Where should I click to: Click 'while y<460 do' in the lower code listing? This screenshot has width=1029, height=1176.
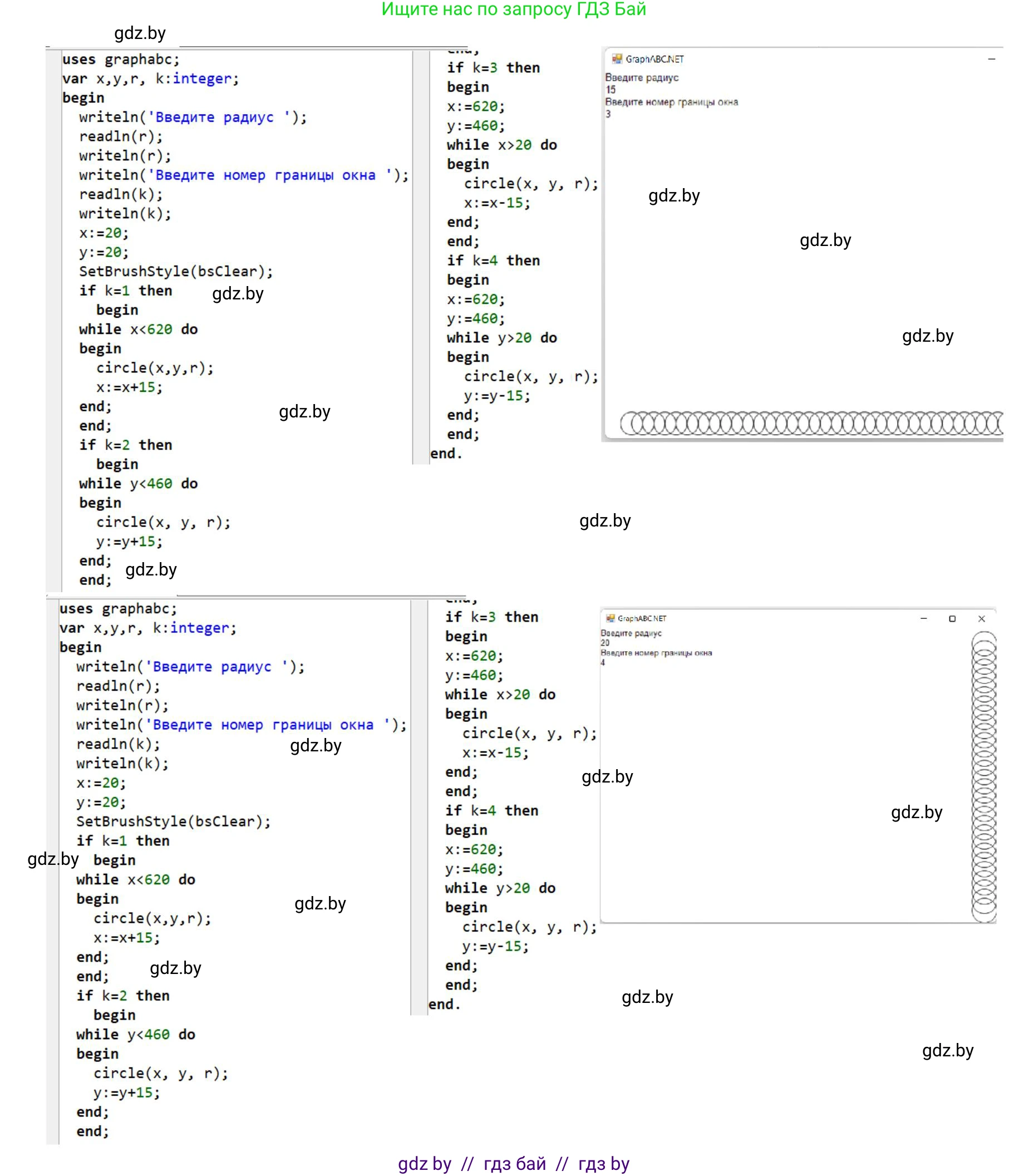point(136,1034)
